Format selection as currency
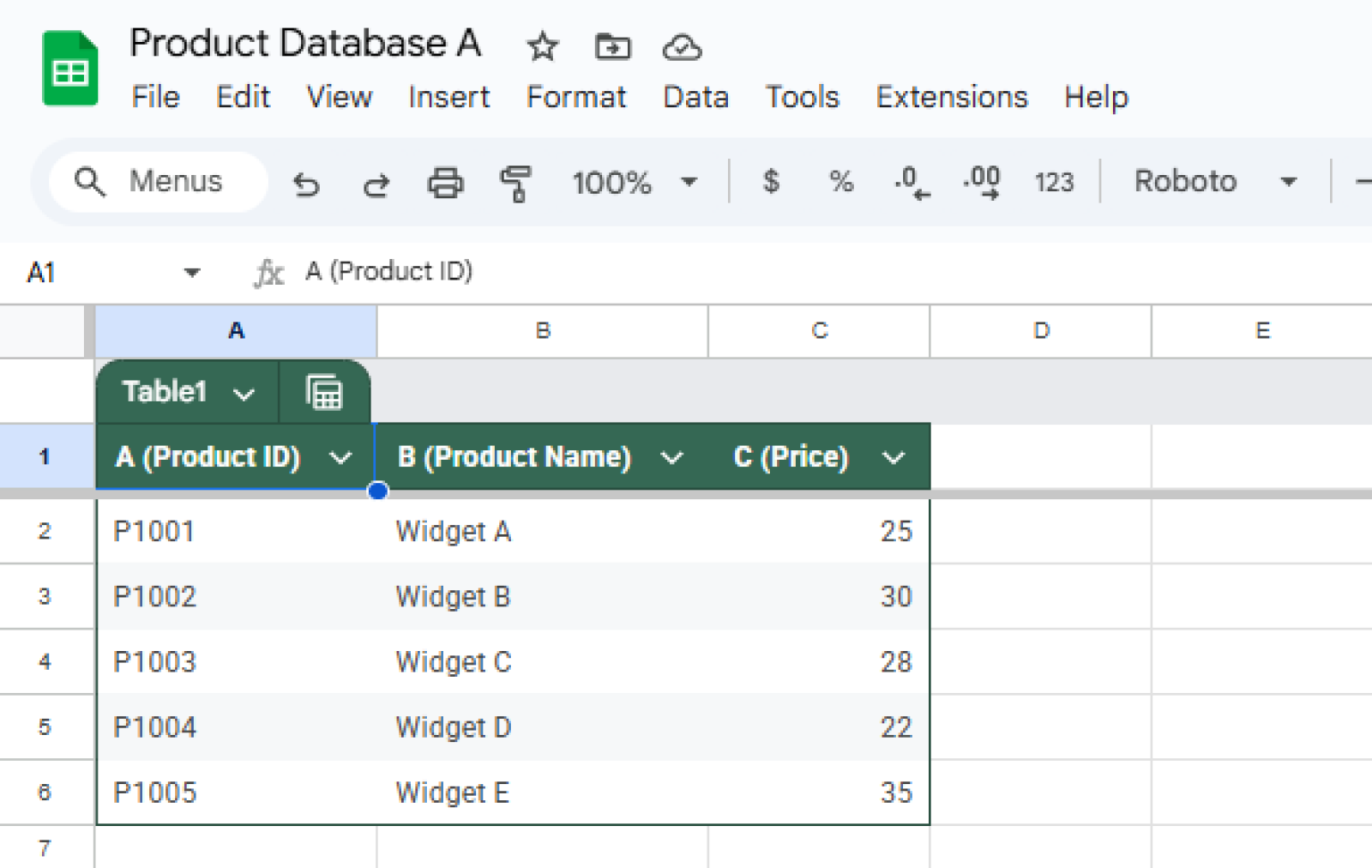The width and height of the screenshot is (1372, 868). pos(770,183)
